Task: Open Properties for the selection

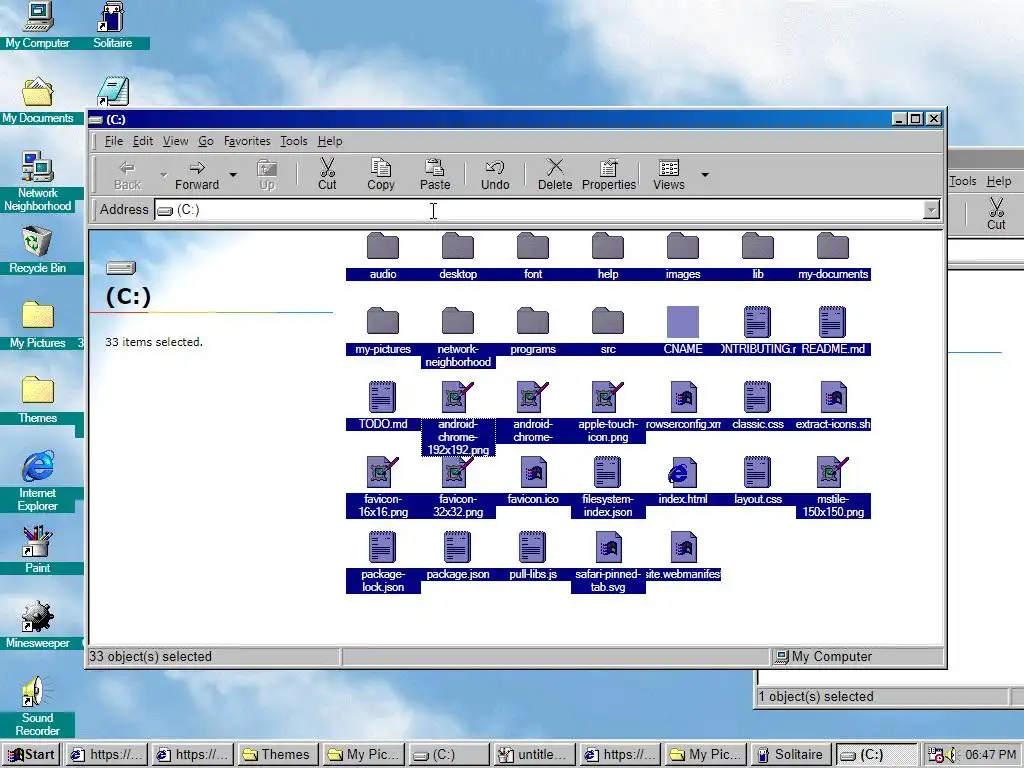Action: click(609, 175)
